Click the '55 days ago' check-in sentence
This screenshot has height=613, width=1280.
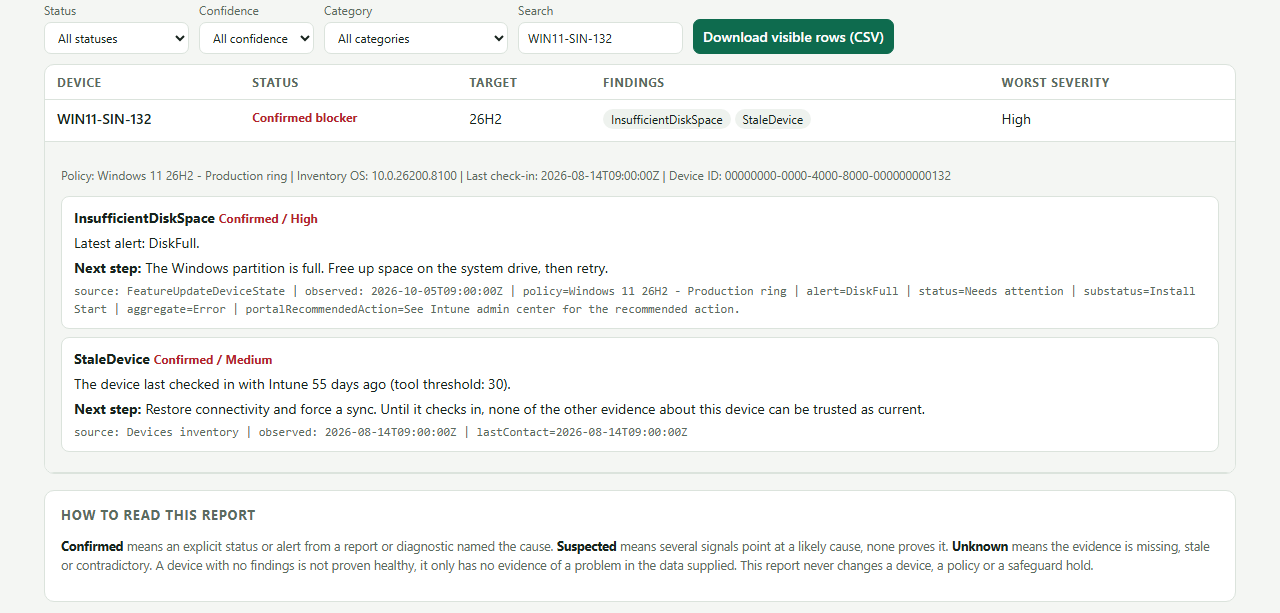[x=293, y=384]
